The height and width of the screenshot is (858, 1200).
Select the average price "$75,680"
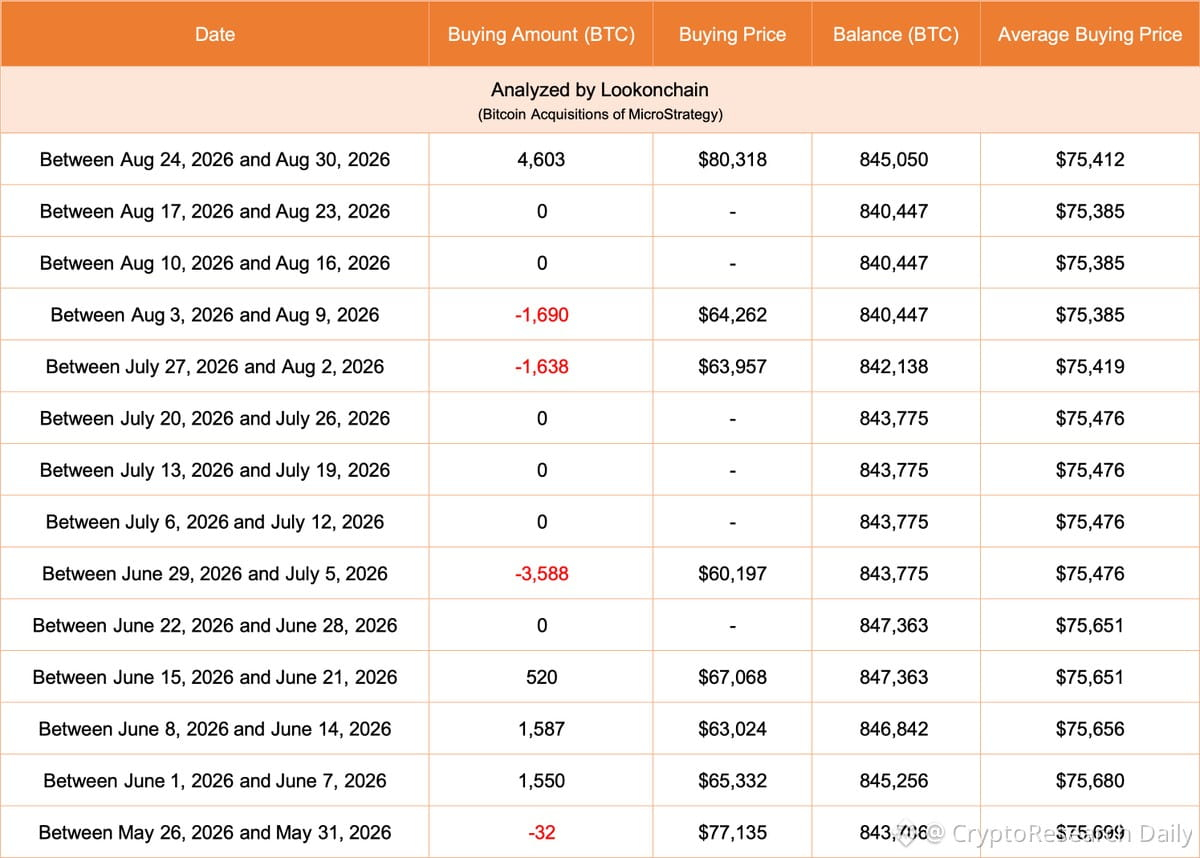click(x=1090, y=781)
